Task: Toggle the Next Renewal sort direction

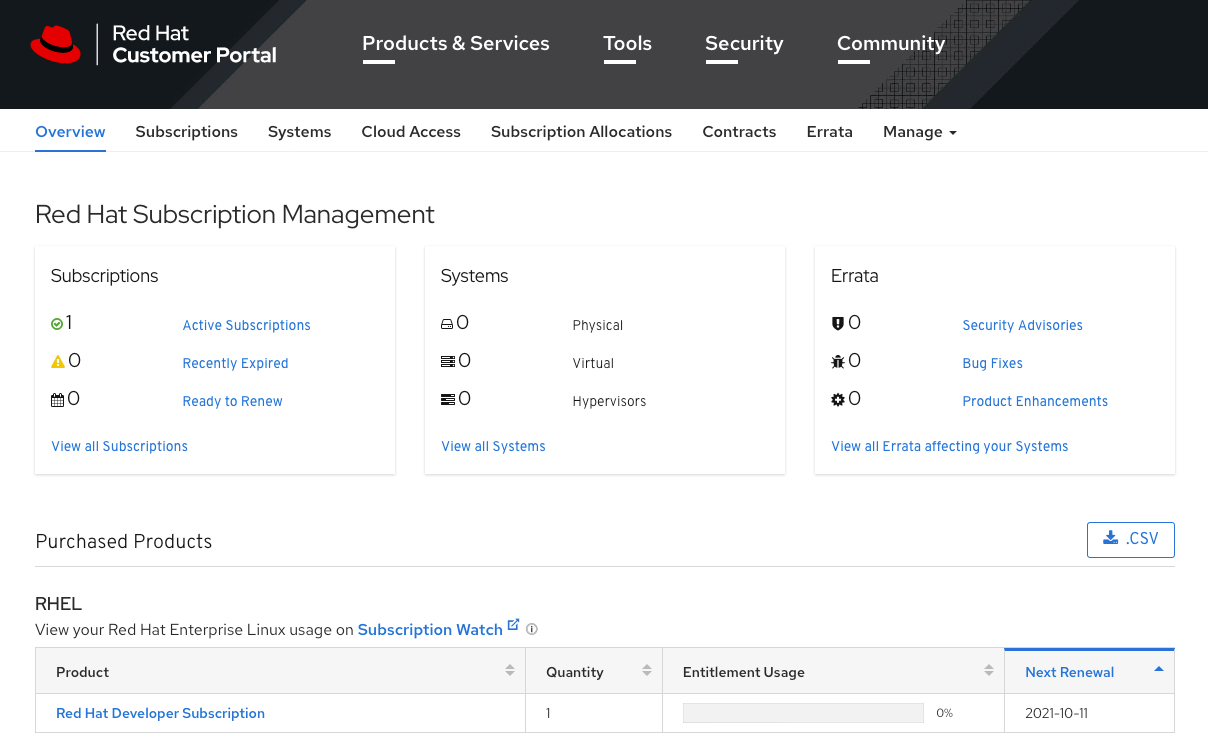Action: pos(1159,670)
